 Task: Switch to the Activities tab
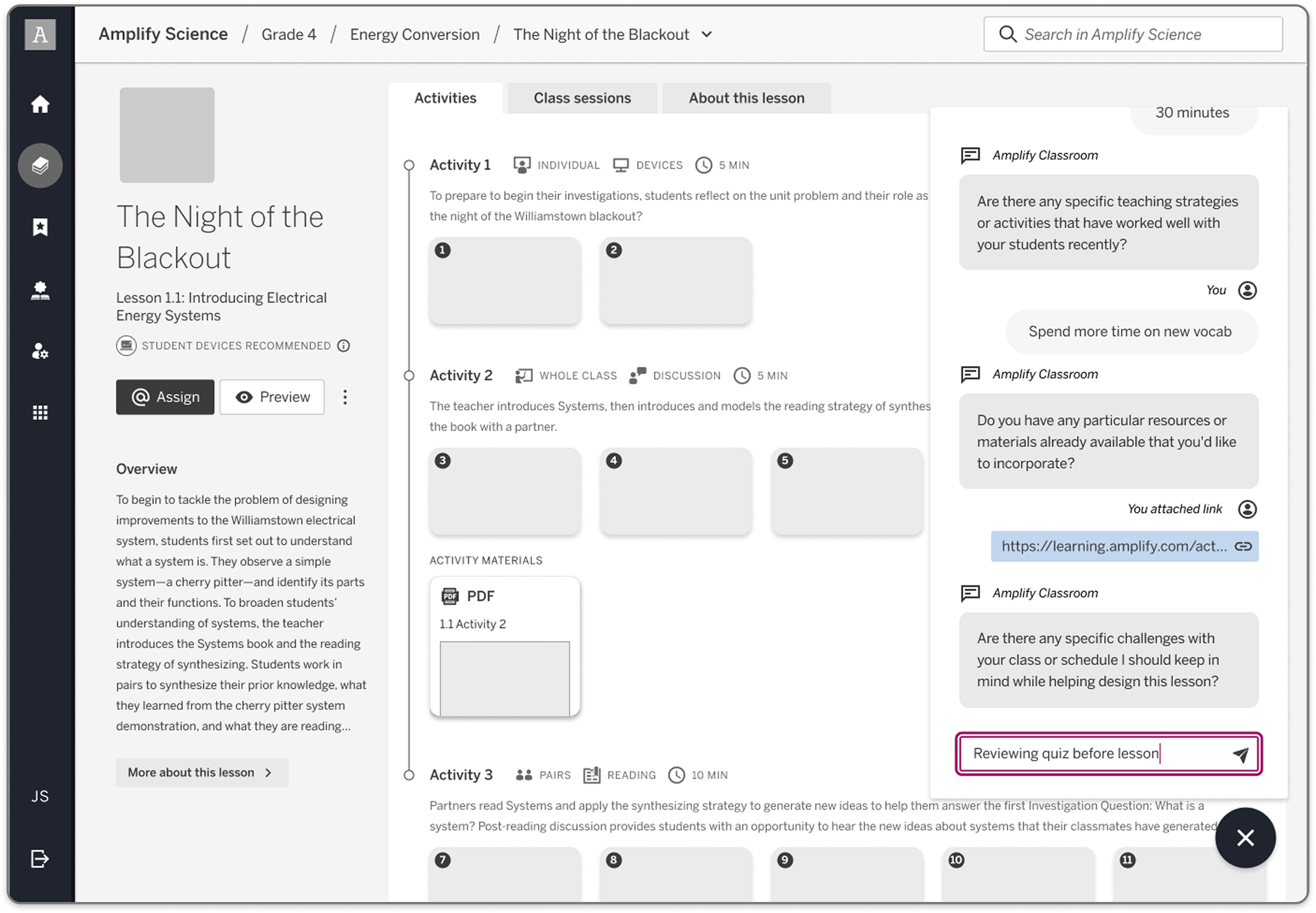[x=446, y=98]
